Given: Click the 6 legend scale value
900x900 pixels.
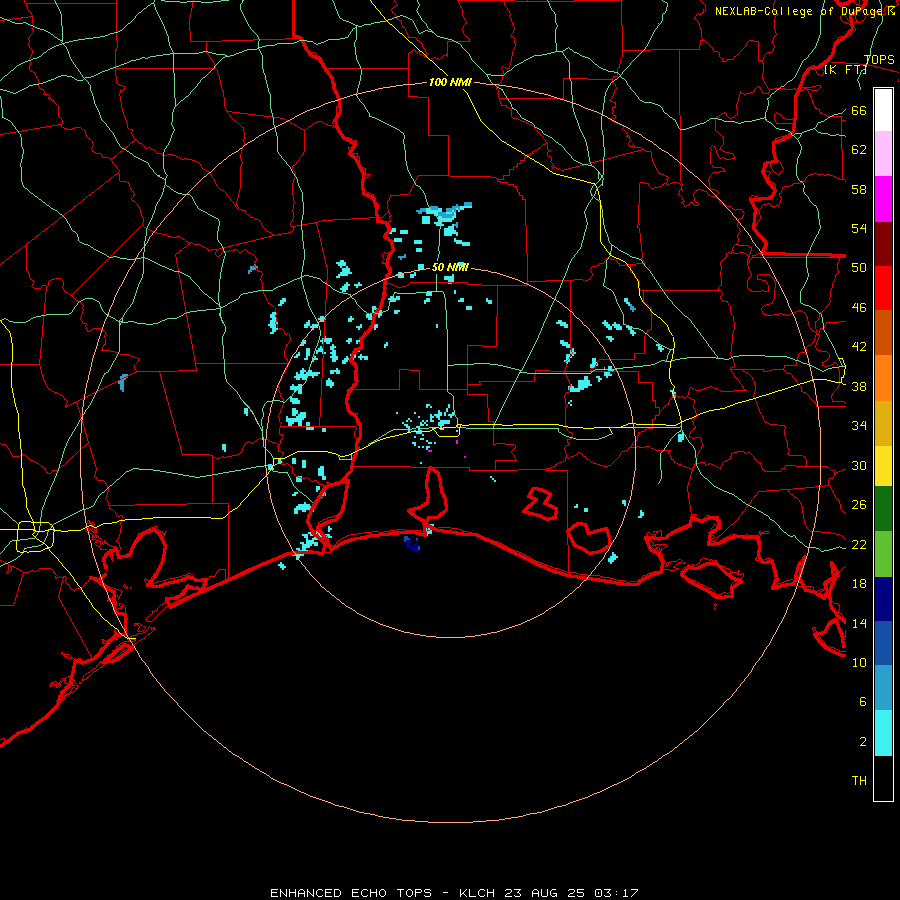Looking at the screenshot, I should pyautogui.click(x=863, y=702).
